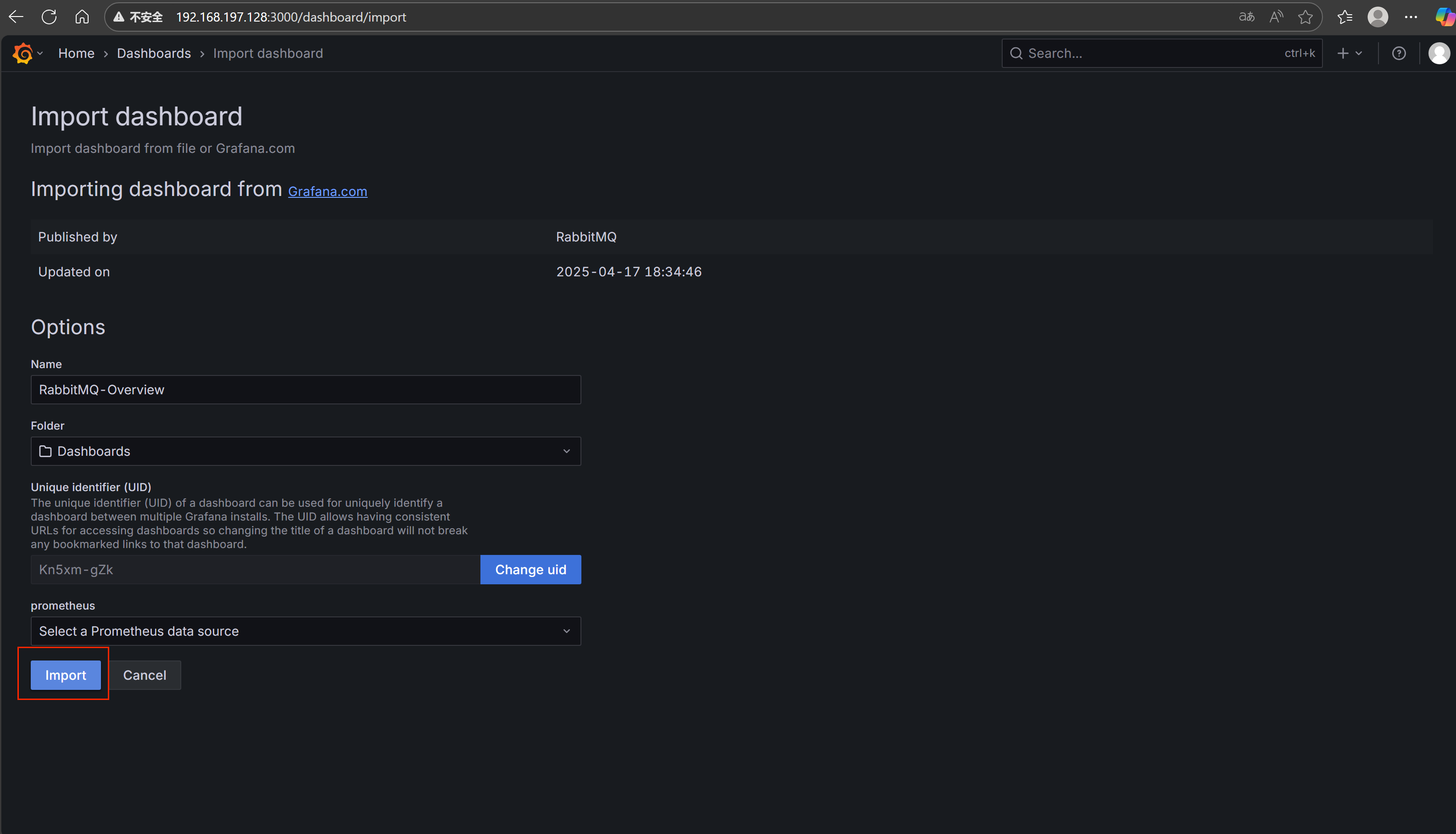Go to Home in breadcrumb
The image size is (1456, 834).
click(x=76, y=53)
